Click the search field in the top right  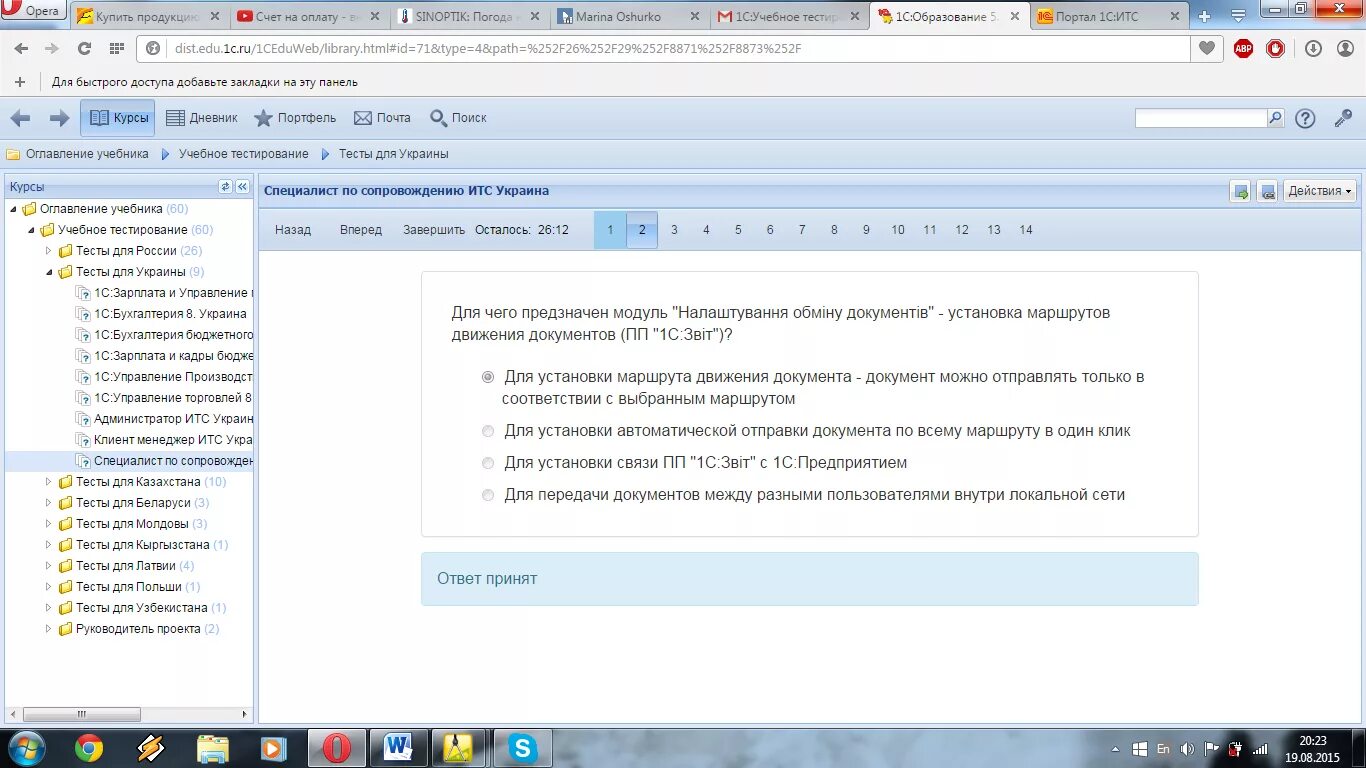pos(1201,118)
